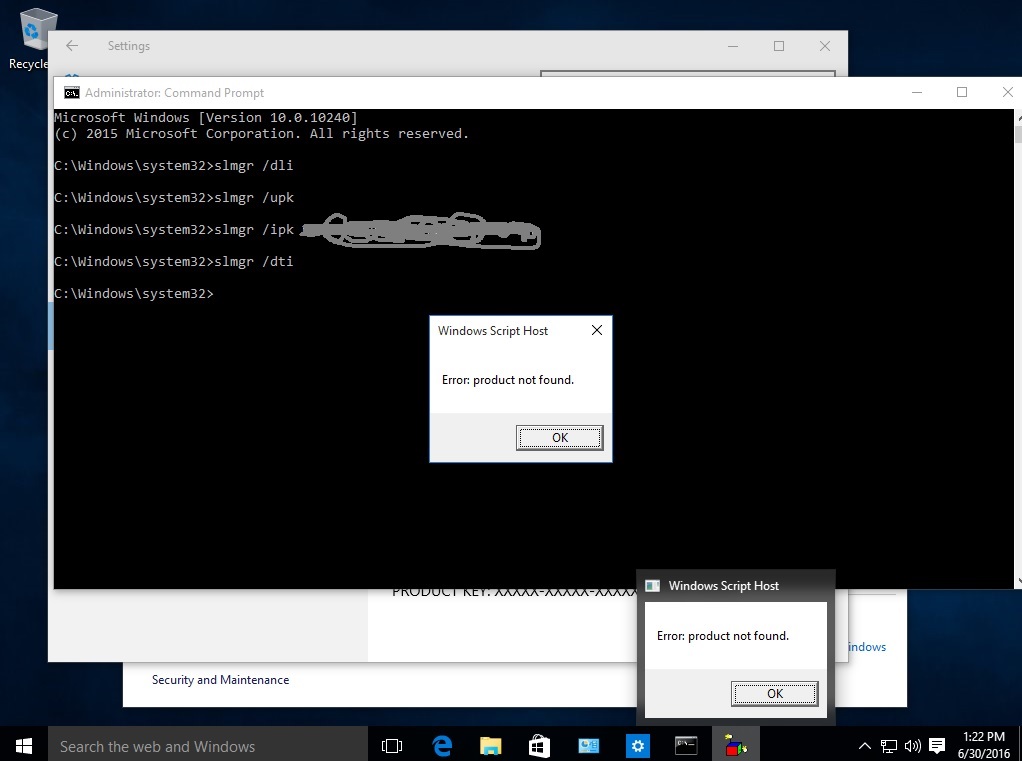Open the network status tray icon
This screenshot has width=1022, height=761.
pyautogui.click(x=888, y=746)
